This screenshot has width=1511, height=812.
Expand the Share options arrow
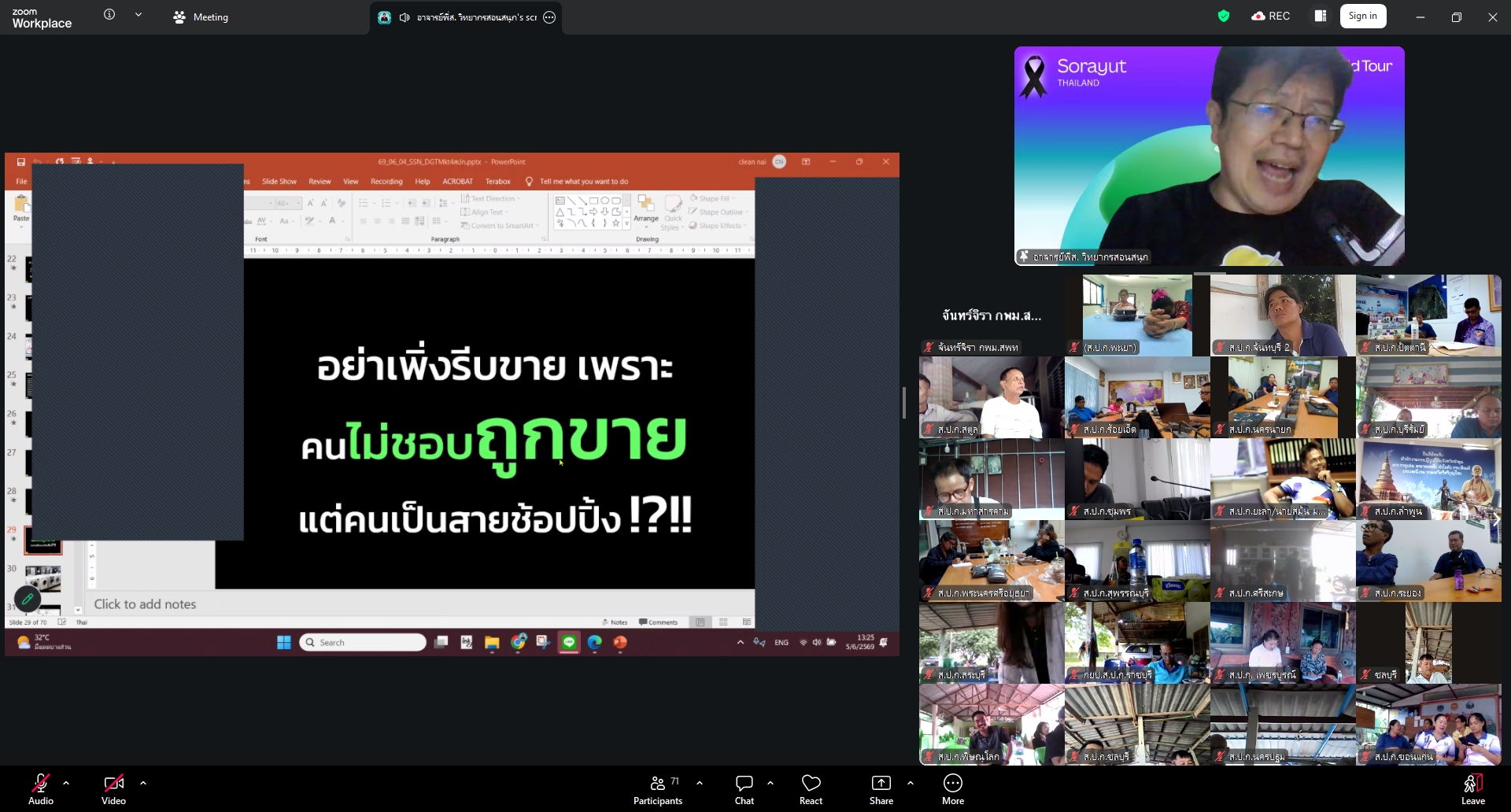click(911, 783)
